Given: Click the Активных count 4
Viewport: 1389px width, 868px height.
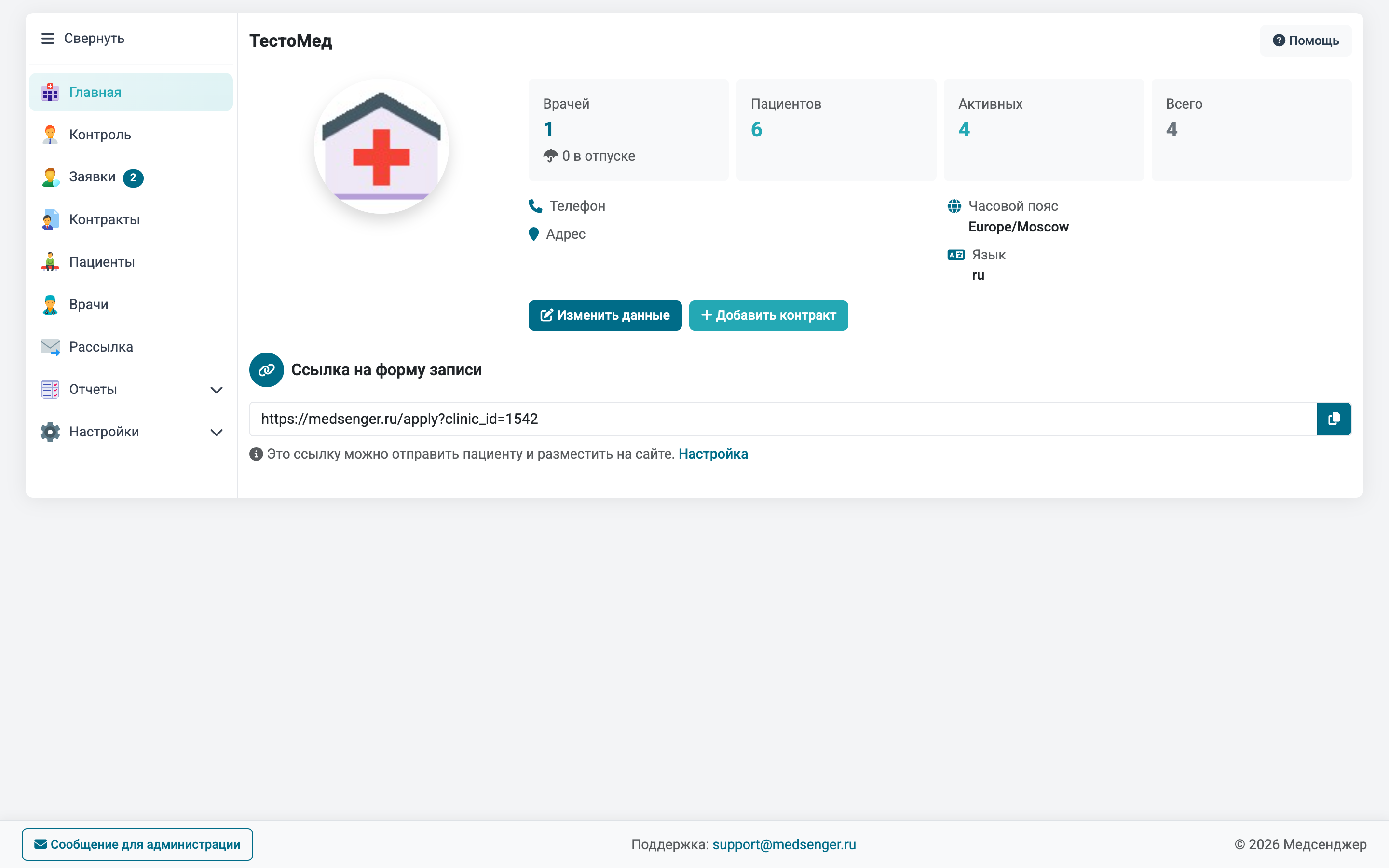Looking at the screenshot, I should point(964,130).
